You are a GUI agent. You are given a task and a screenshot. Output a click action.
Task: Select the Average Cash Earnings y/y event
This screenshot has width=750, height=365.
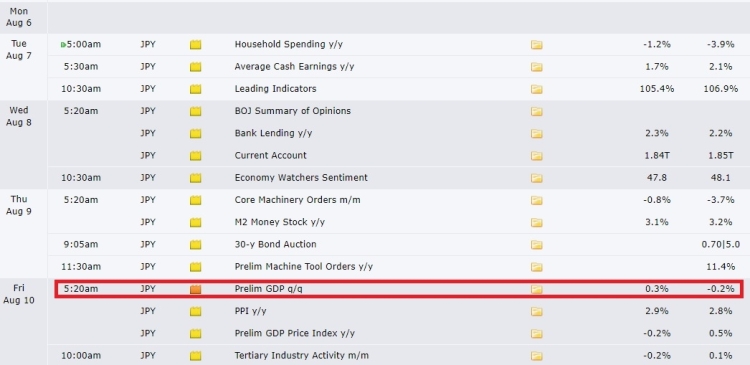[294, 66]
